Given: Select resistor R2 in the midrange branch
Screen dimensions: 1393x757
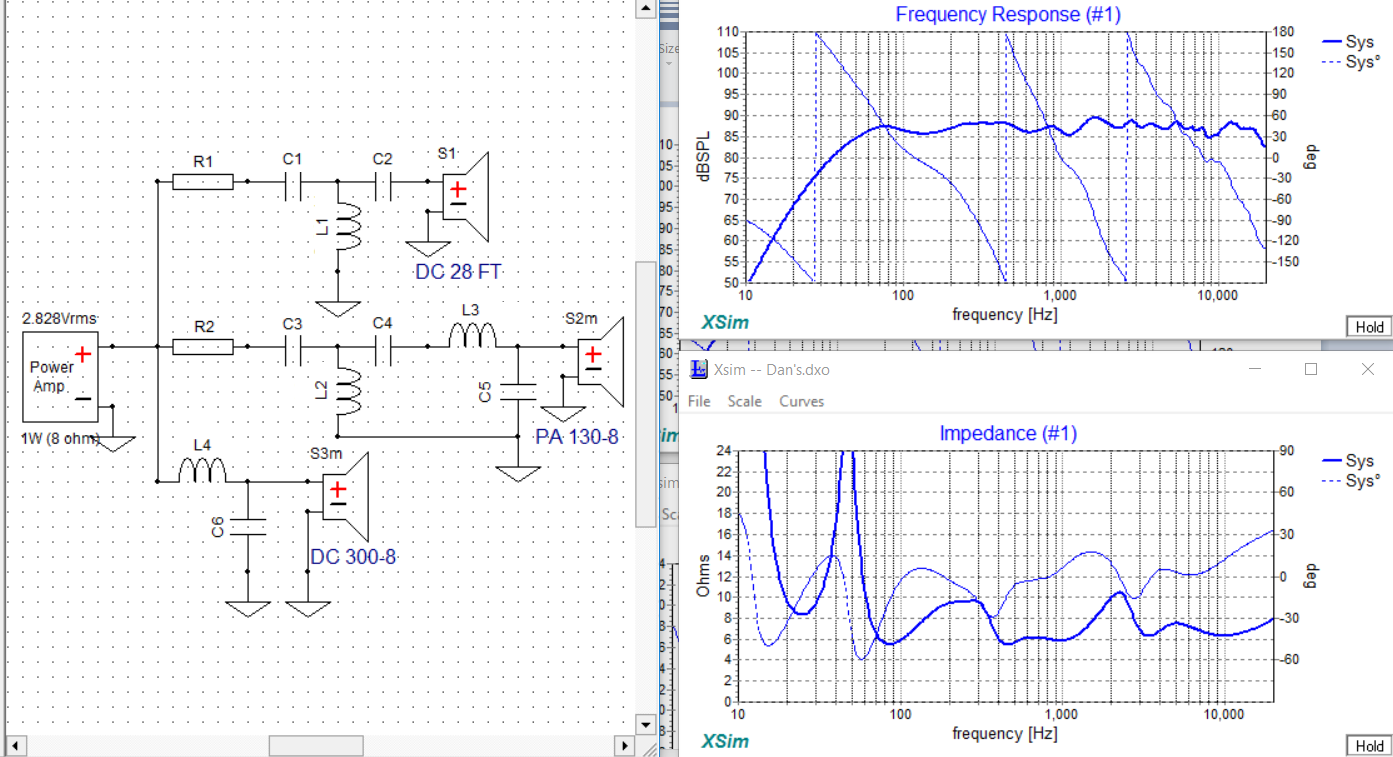Looking at the screenshot, I should coord(203,347).
